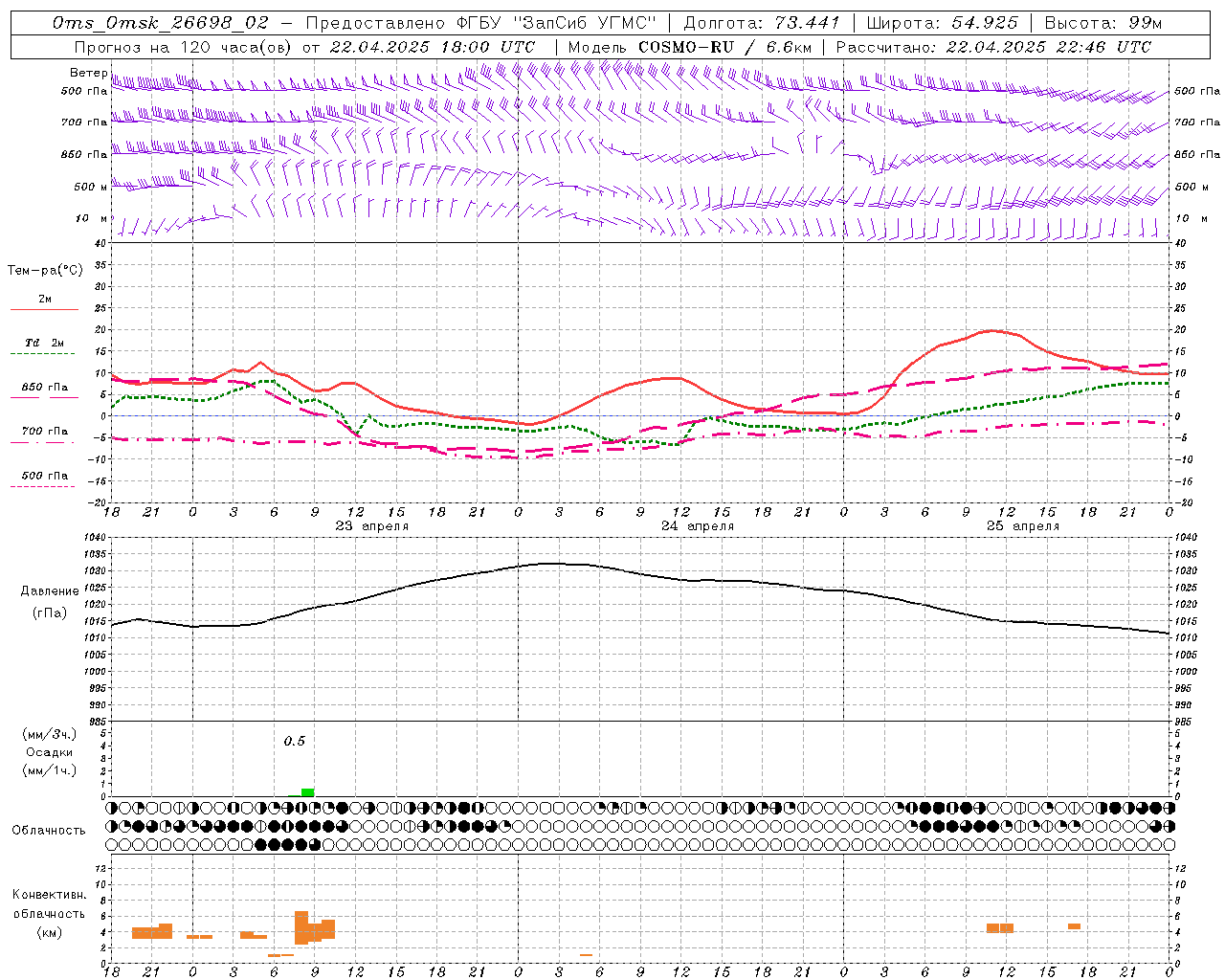Click the 'Модель COSMO-RU / 6.6км' model label
This screenshot has width=1225, height=980.
pos(689,46)
